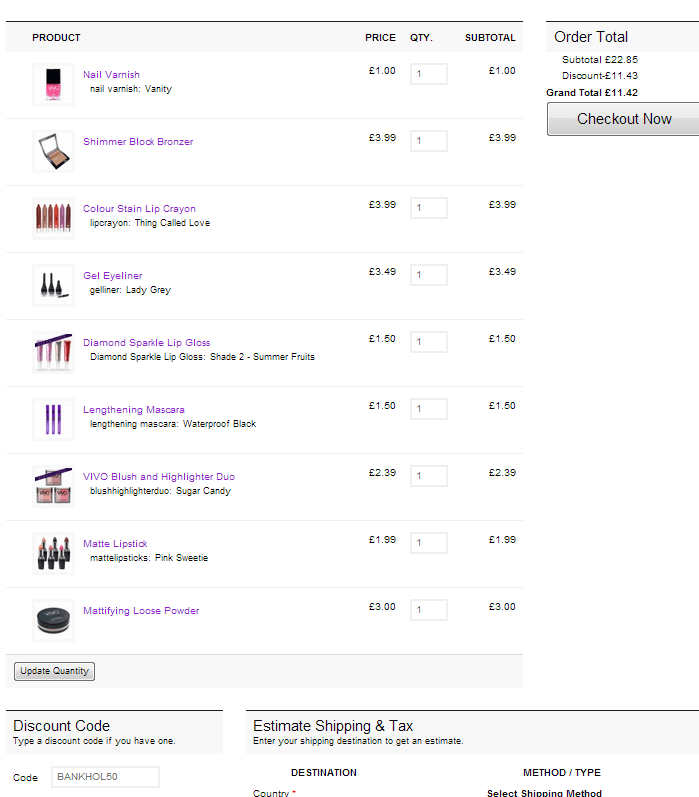Edit the Matte Lipstick quantity box
This screenshot has height=797, width=699.
pos(428,543)
